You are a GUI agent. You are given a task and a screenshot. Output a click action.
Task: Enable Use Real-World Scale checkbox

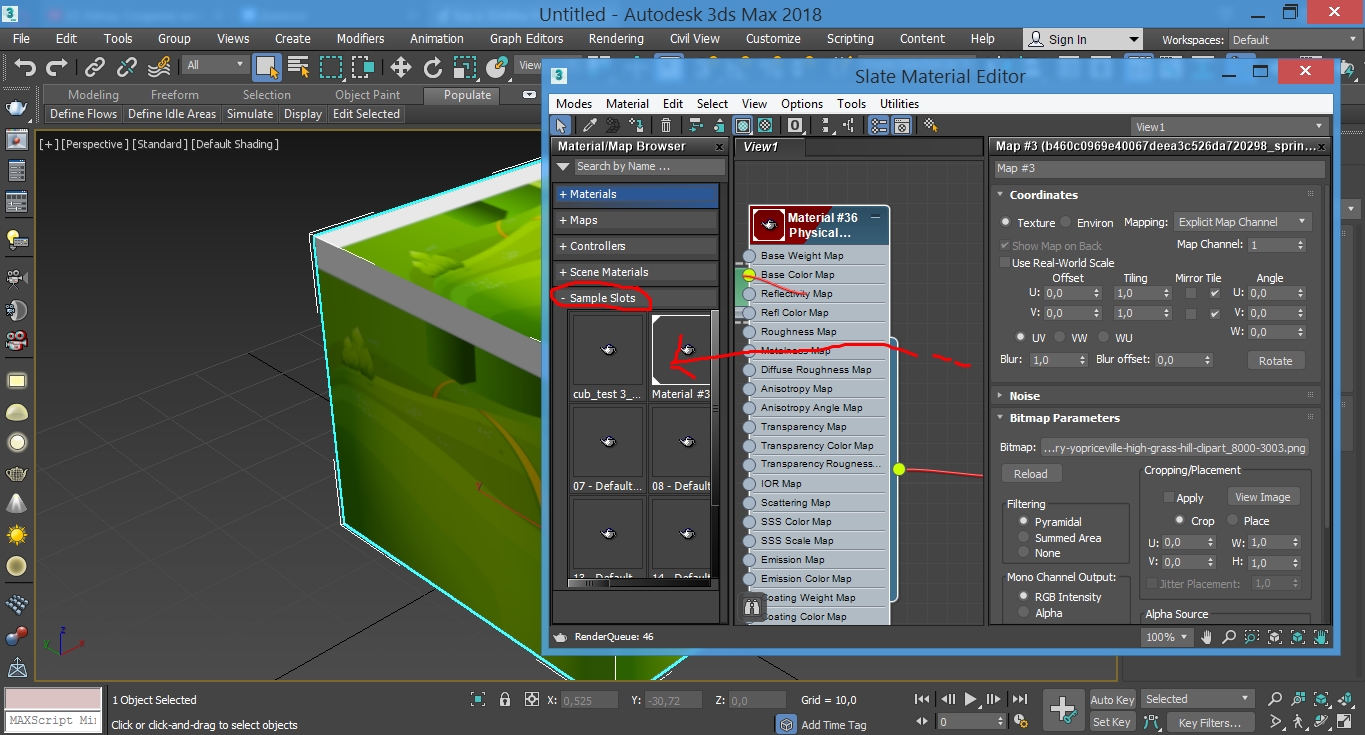point(1005,263)
